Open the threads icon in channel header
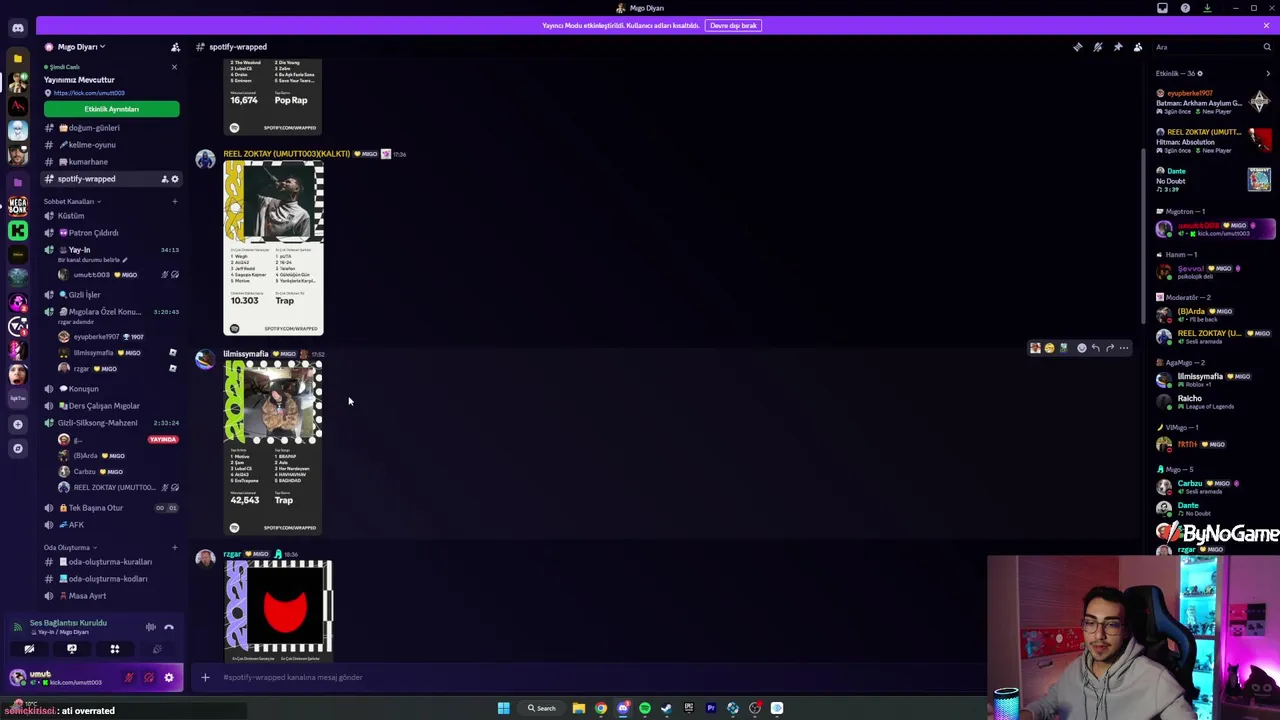 click(x=1078, y=47)
